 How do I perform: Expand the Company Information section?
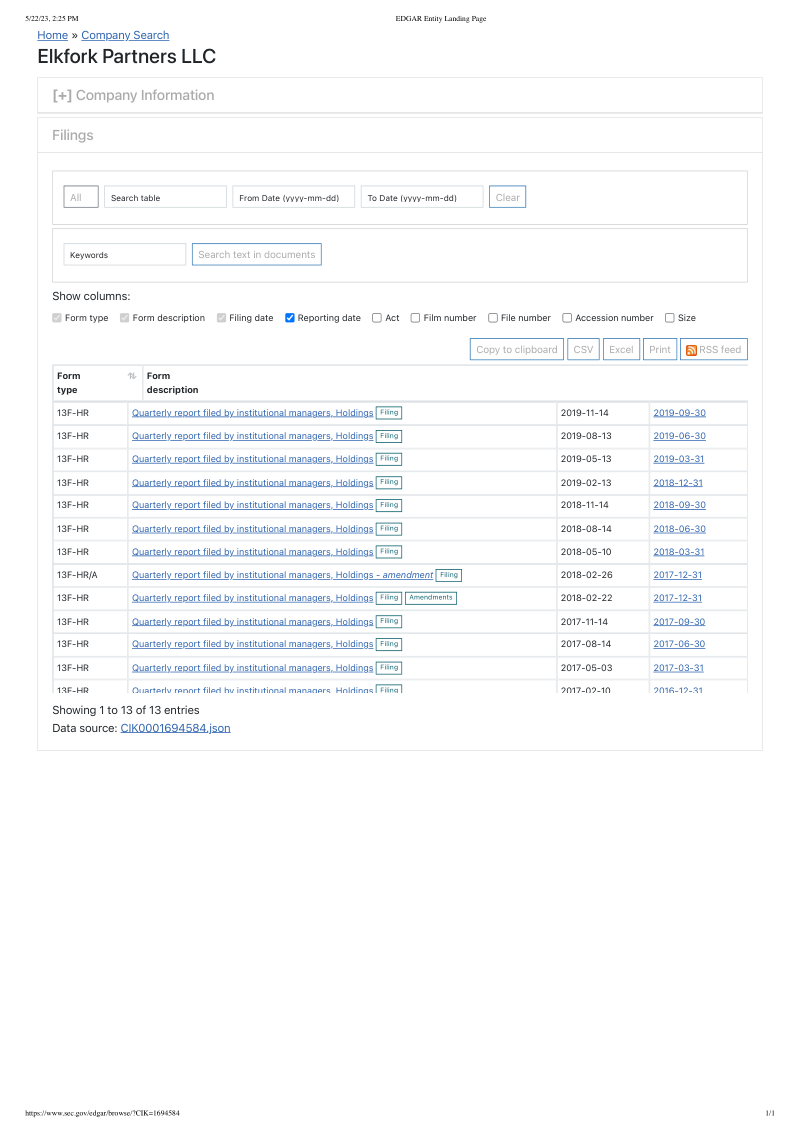coord(134,95)
